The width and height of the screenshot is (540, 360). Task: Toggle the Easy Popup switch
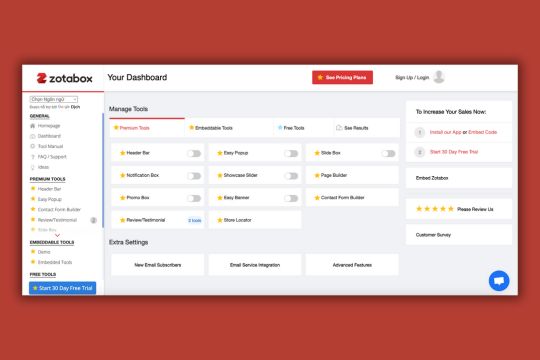pos(291,153)
